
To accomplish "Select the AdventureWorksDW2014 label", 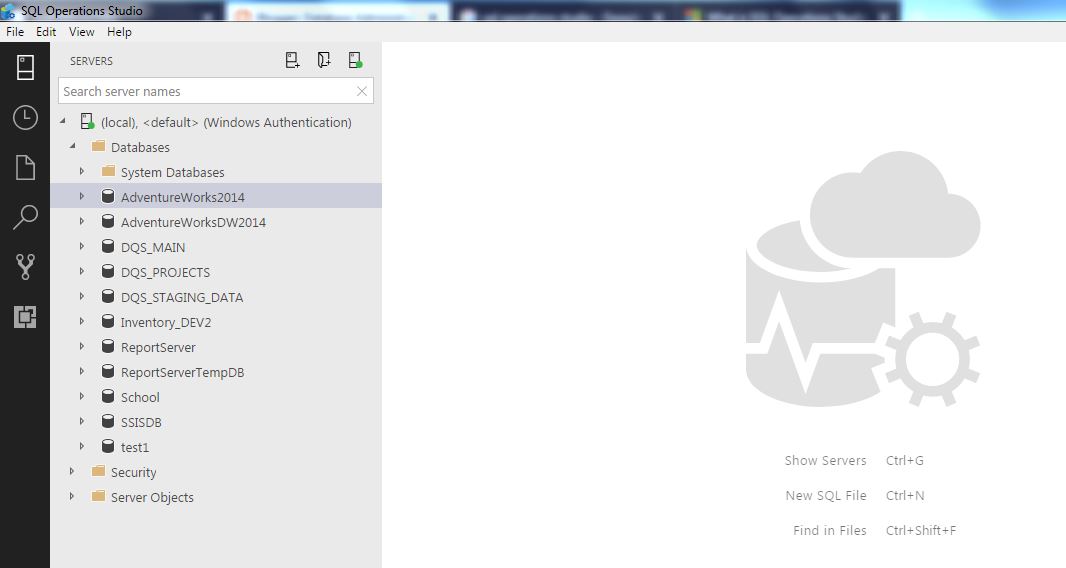I will pyautogui.click(x=193, y=222).
